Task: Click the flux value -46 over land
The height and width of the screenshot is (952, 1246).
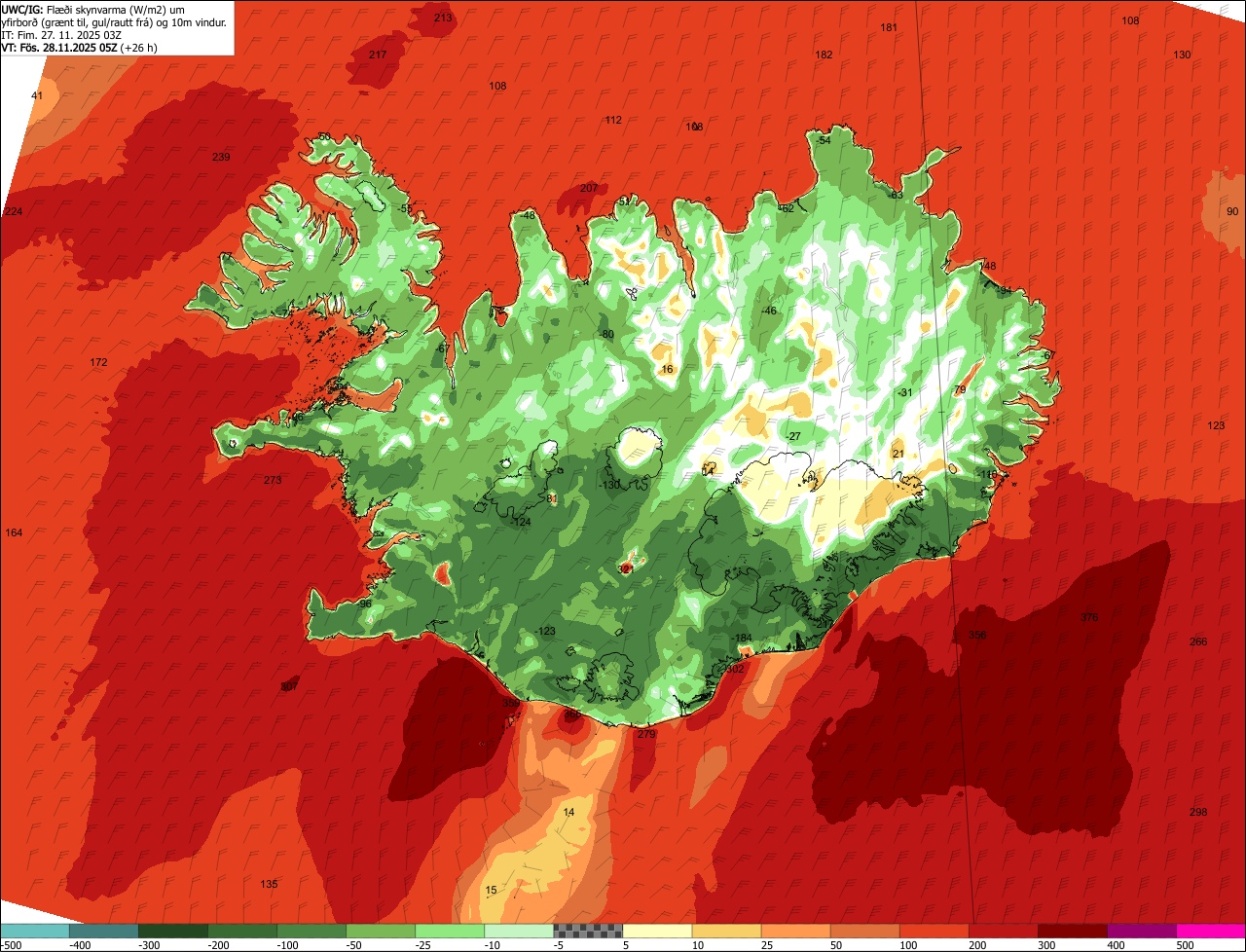Action: pyautogui.click(x=769, y=311)
